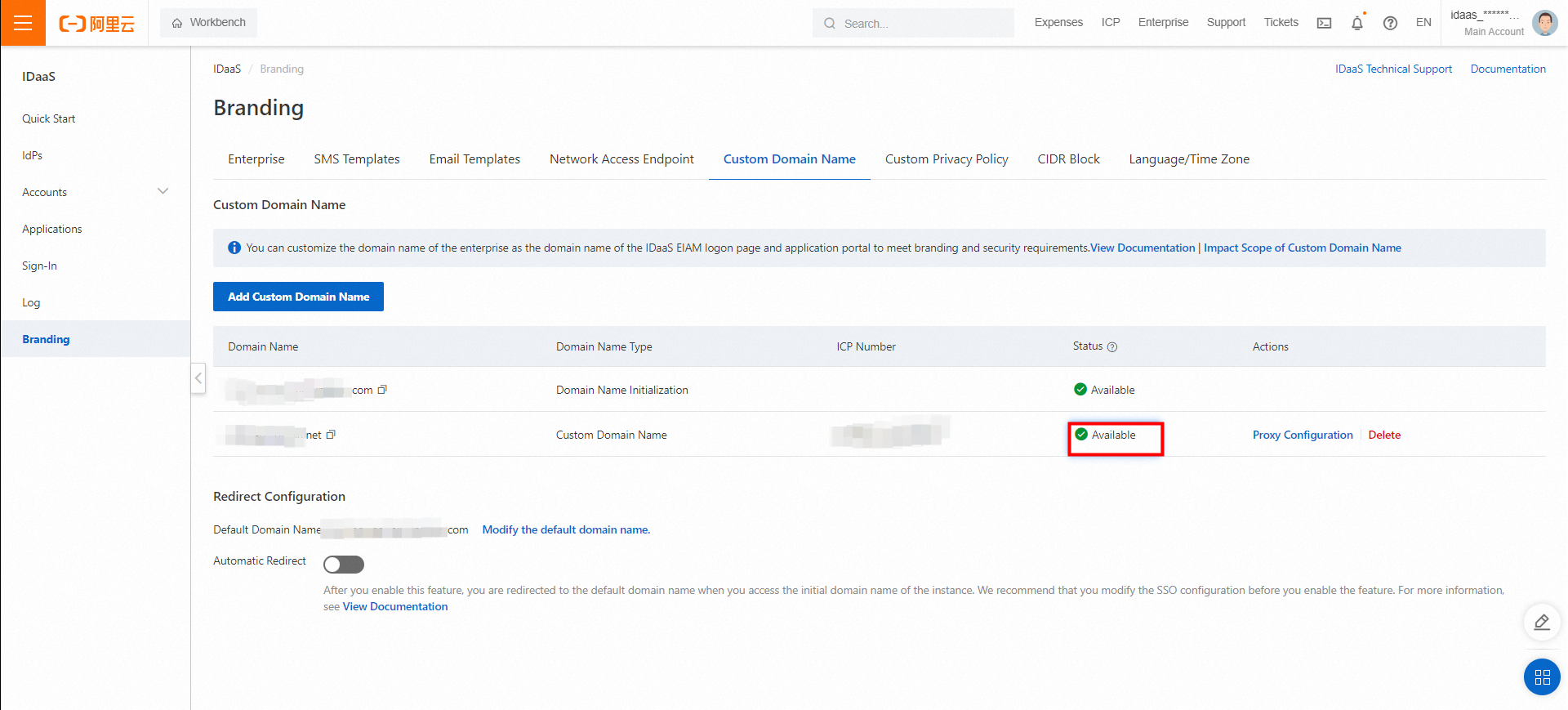The image size is (1568, 710).
Task: Switch to the Enterprise branding tab
Action: pyautogui.click(x=256, y=159)
